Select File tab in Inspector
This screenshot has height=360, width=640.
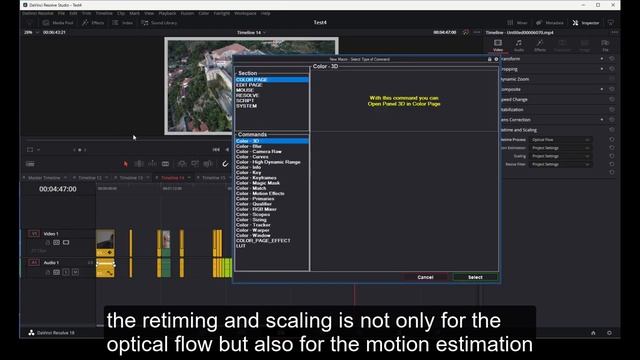click(605, 45)
